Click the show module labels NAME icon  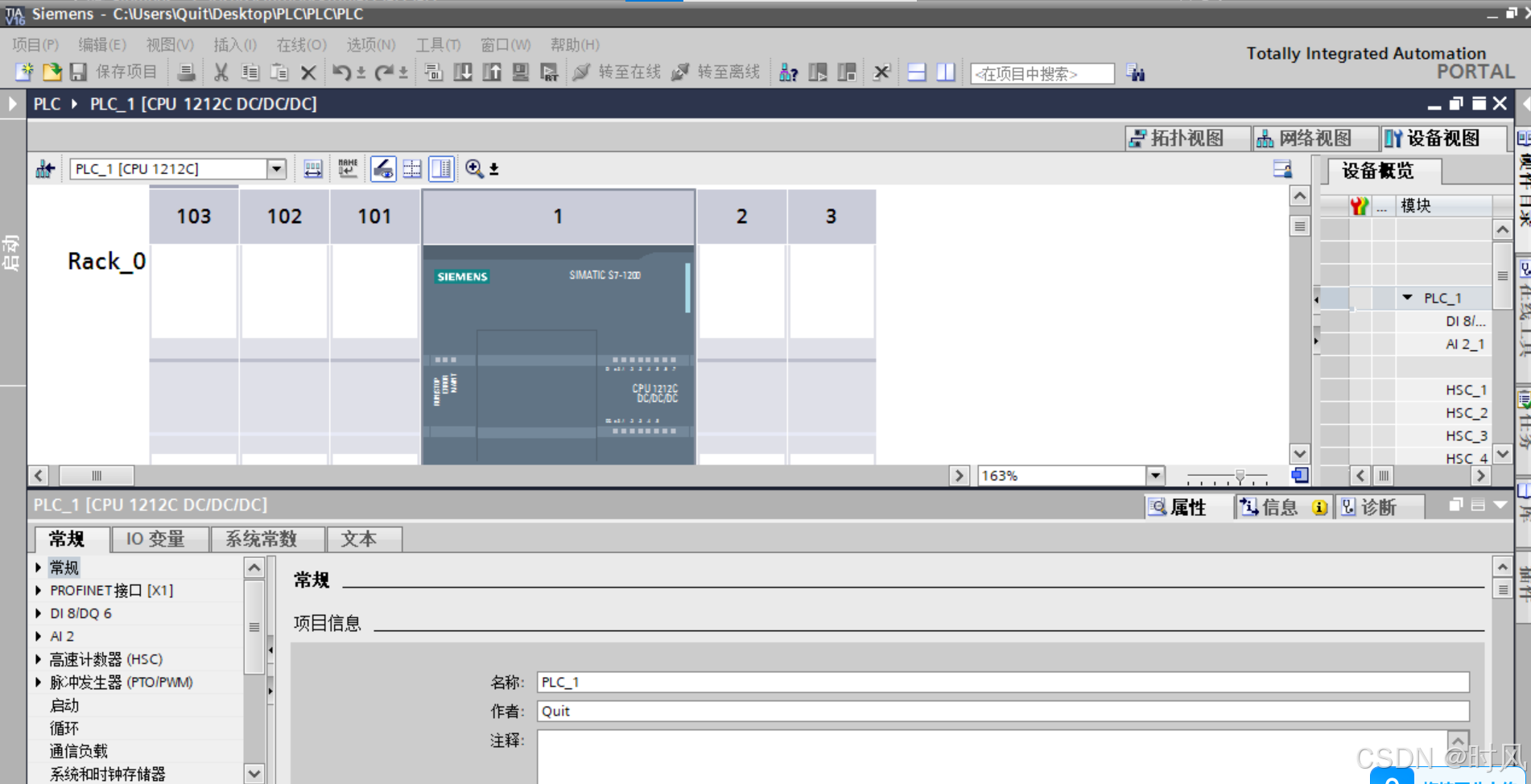pos(348,168)
